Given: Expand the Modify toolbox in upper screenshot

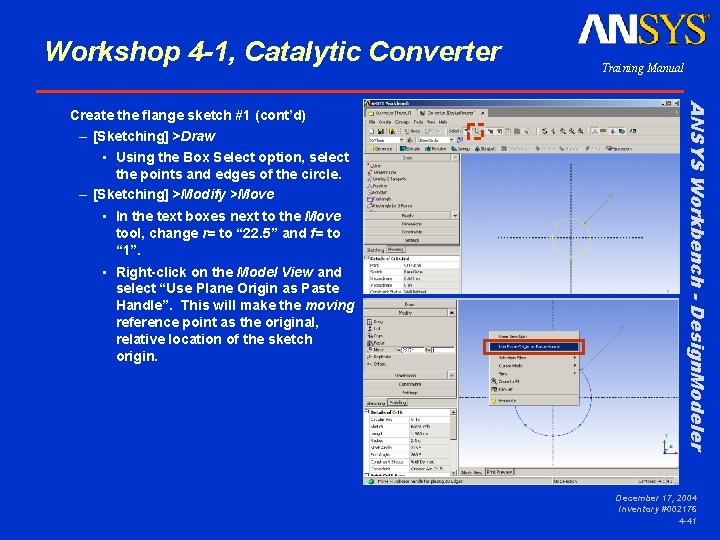Looking at the screenshot, I should (407, 215).
